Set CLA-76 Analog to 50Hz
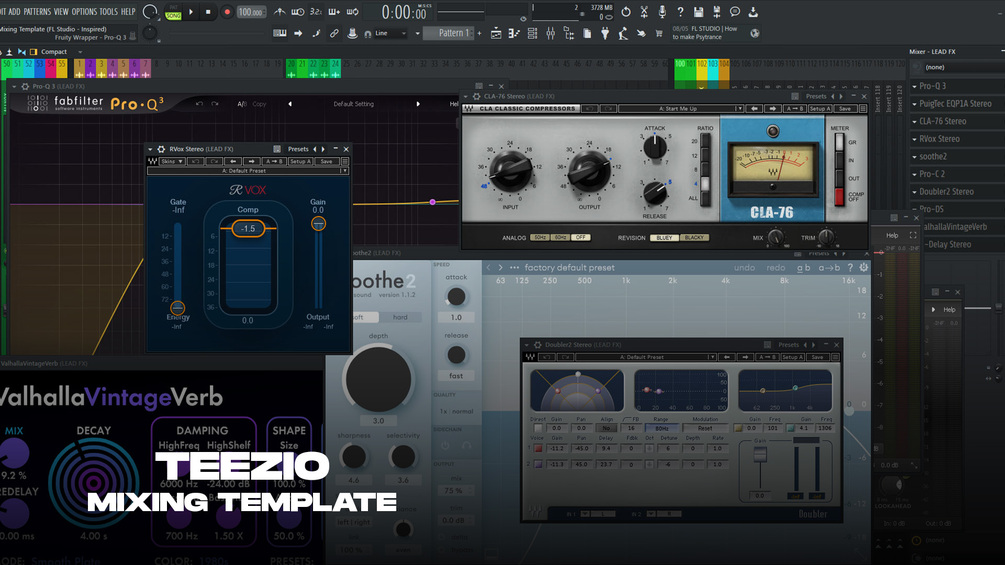Viewport: 1005px width, 565px height. (x=540, y=237)
